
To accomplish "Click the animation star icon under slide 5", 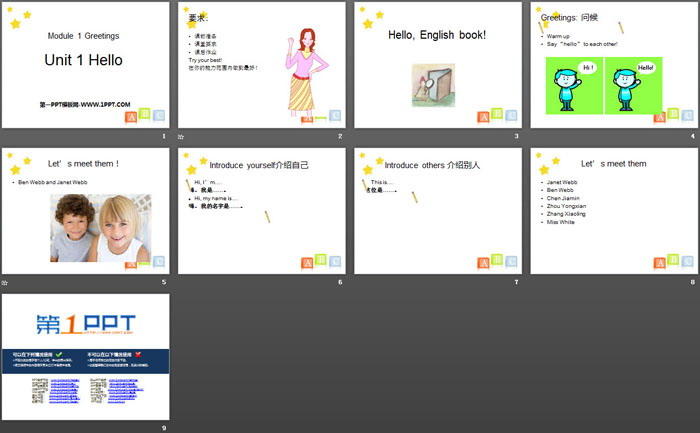I will click(x=5, y=283).
